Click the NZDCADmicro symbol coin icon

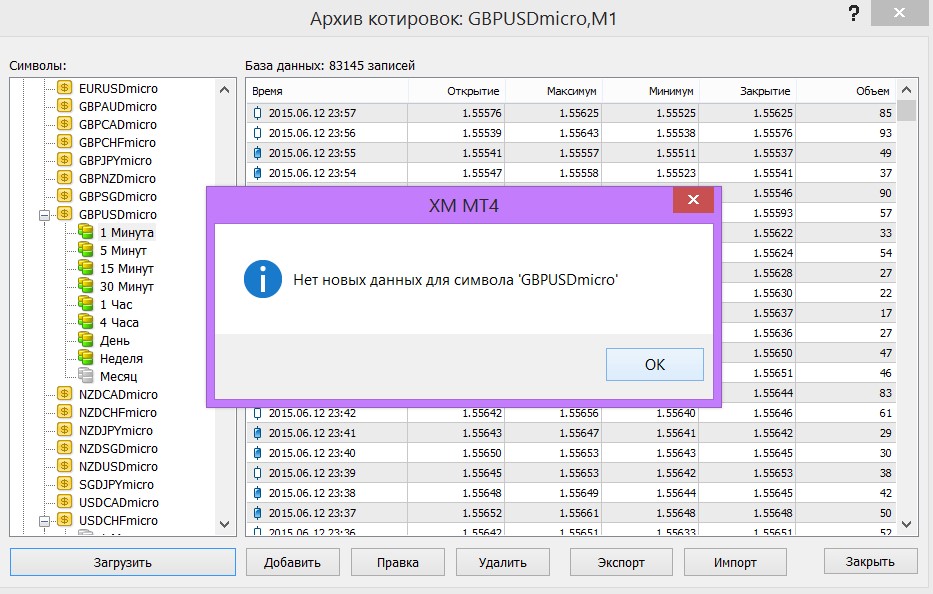click(x=64, y=394)
